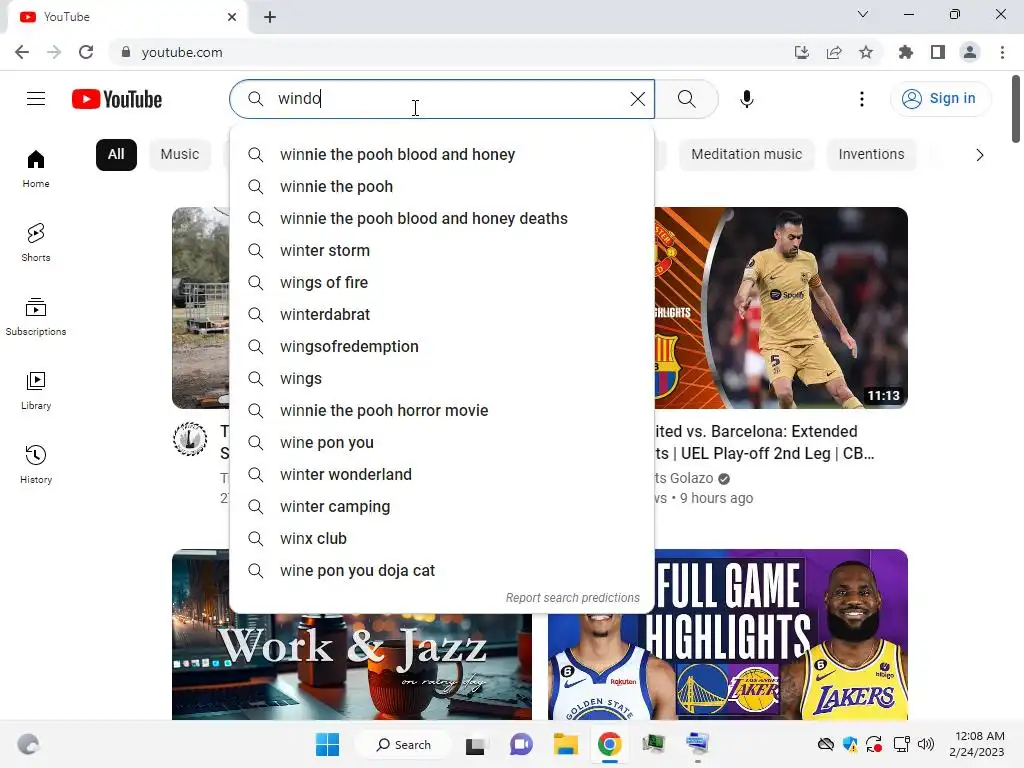Pick 'winnie the pooh blood and honey deaths'

[x=442, y=219]
